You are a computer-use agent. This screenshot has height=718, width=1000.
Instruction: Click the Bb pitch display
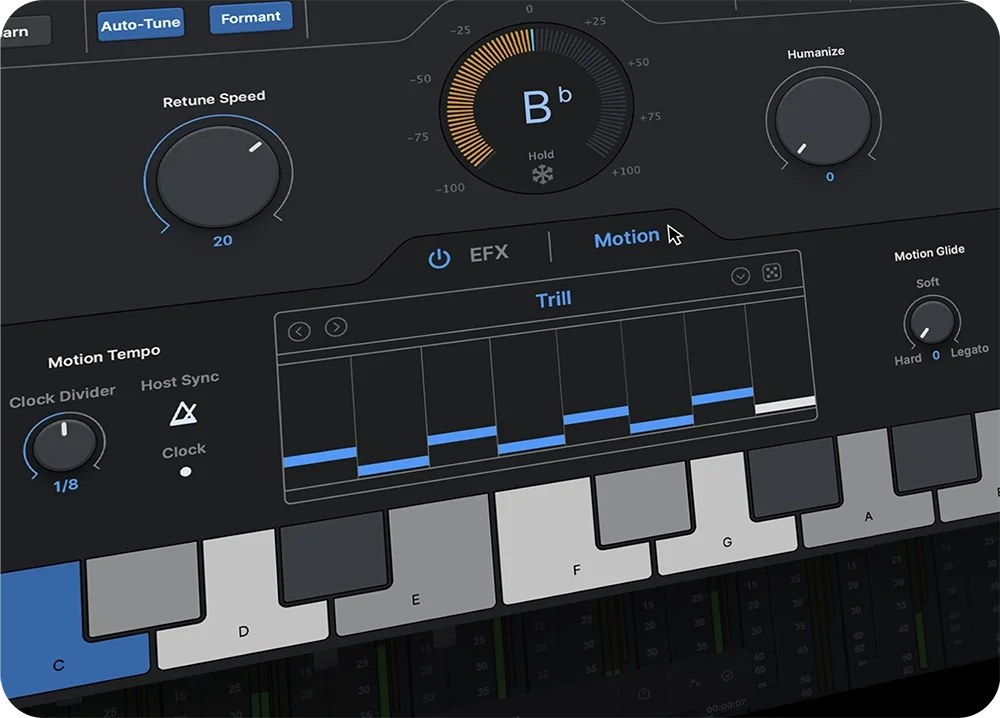point(547,105)
